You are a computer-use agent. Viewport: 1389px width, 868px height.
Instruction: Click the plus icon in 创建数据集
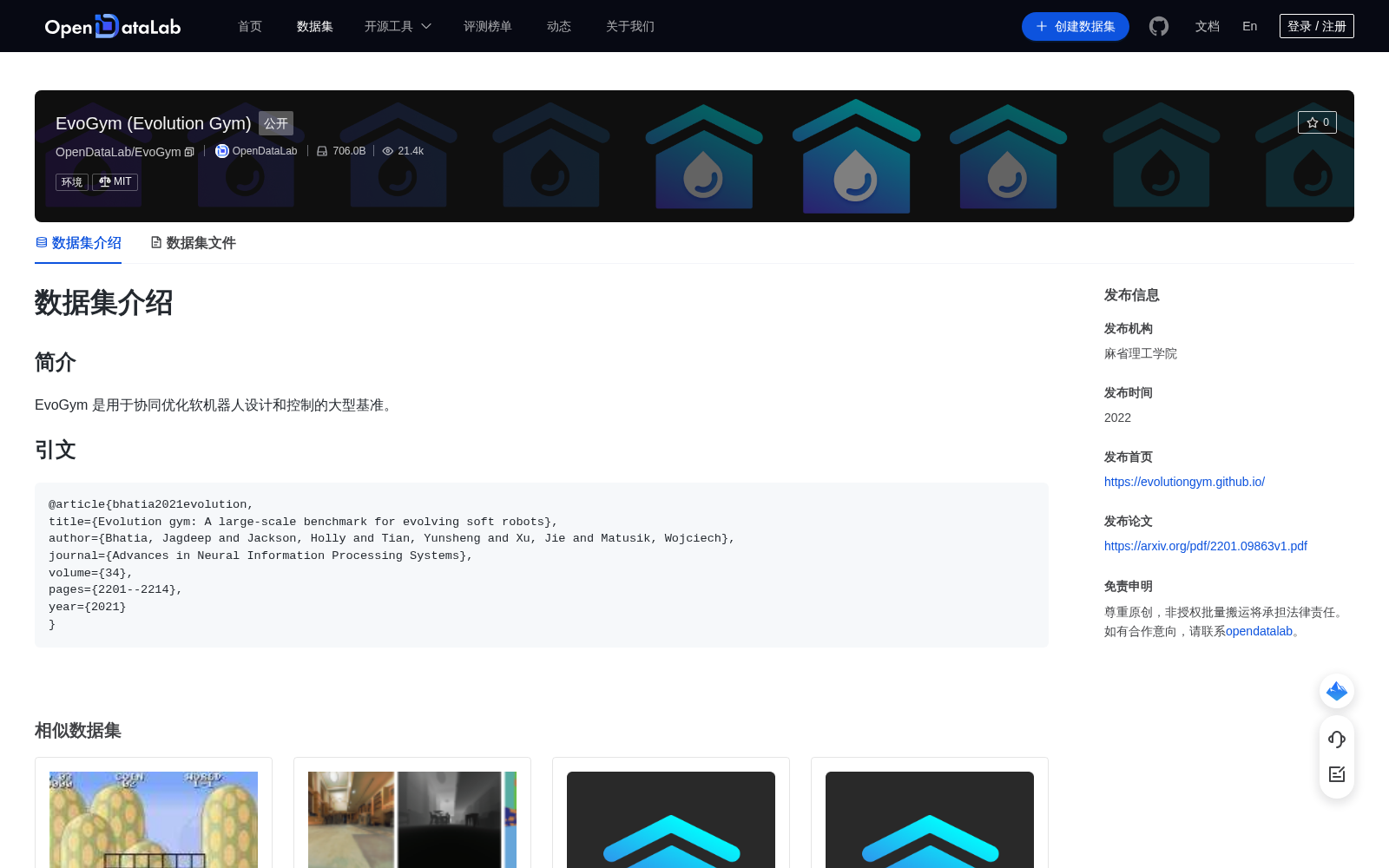pyautogui.click(x=1042, y=26)
